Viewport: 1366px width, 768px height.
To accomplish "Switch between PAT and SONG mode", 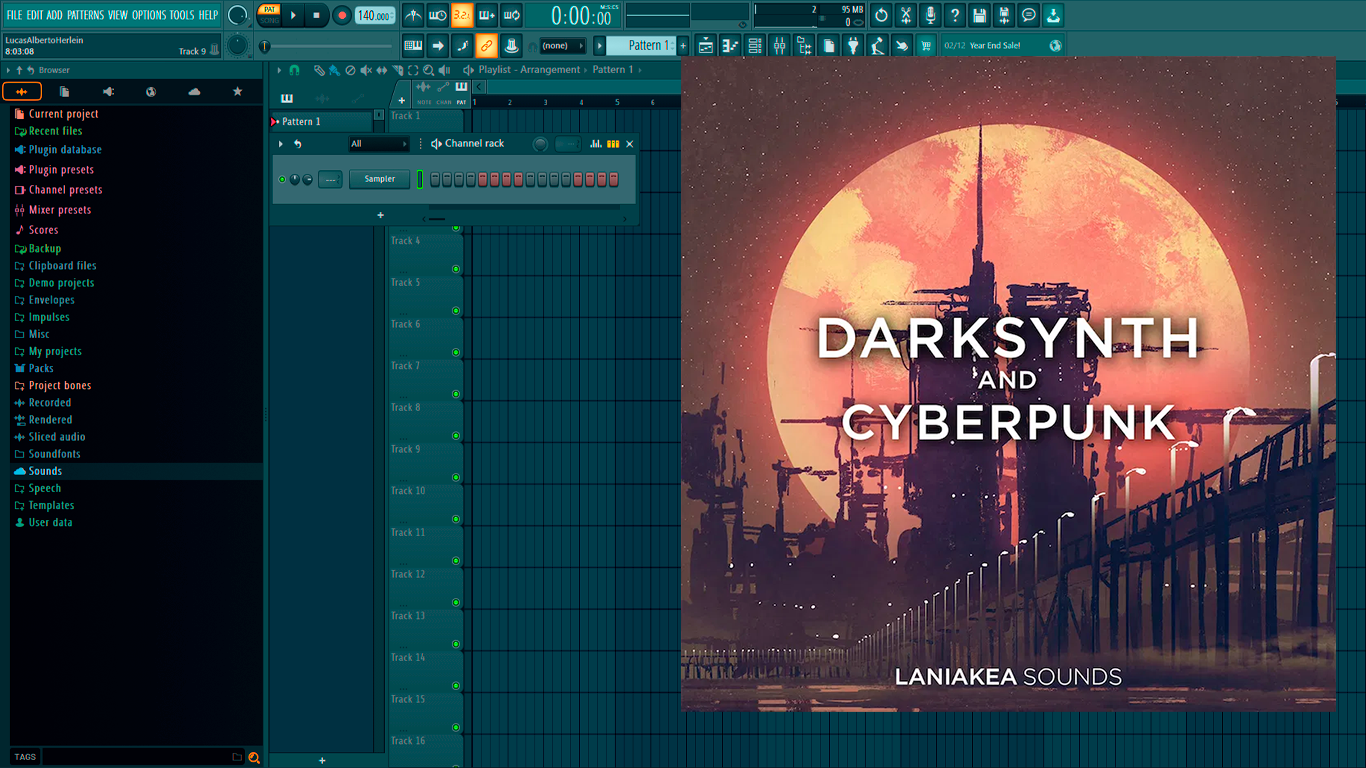I will click(269, 14).
